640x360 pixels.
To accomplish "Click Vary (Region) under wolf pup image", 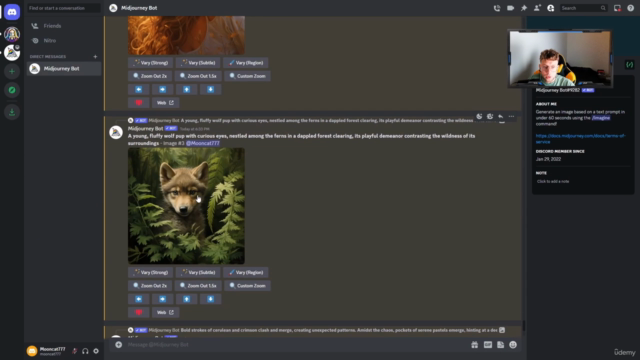I will tap(246, 272).
